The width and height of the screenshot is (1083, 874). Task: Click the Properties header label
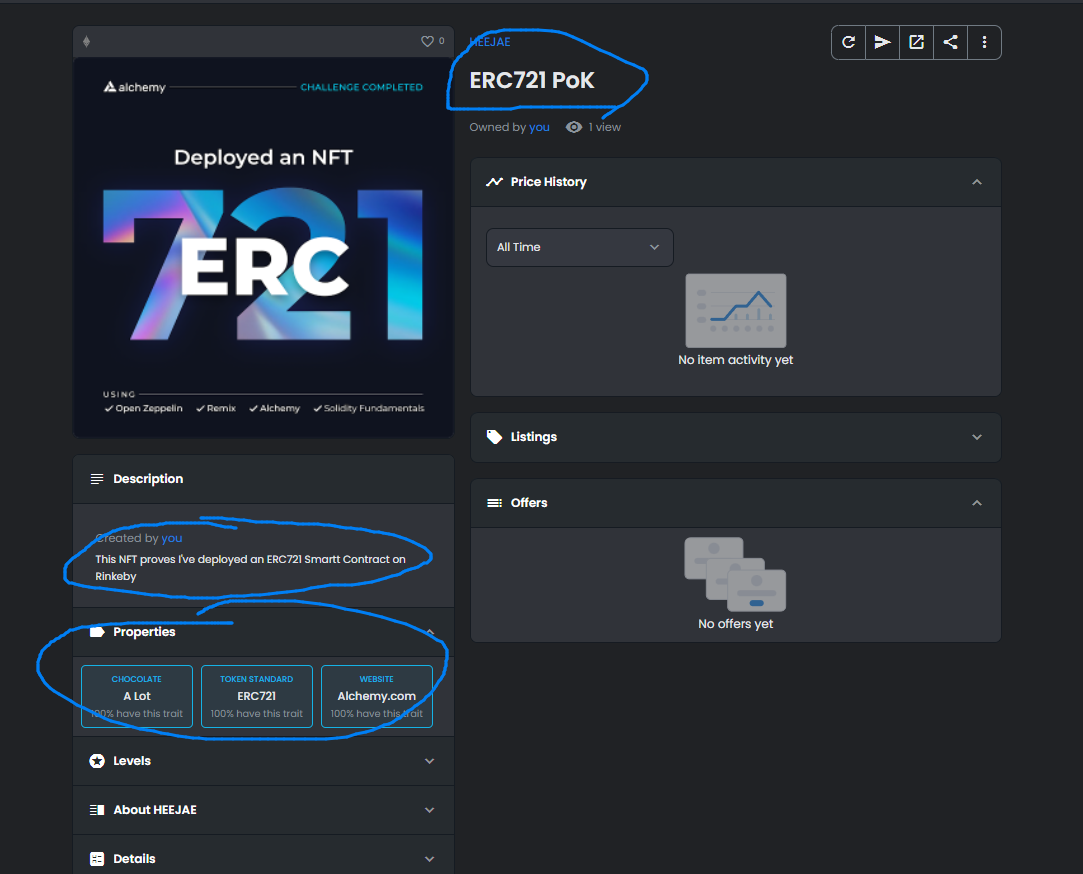(x=144, y=632)
